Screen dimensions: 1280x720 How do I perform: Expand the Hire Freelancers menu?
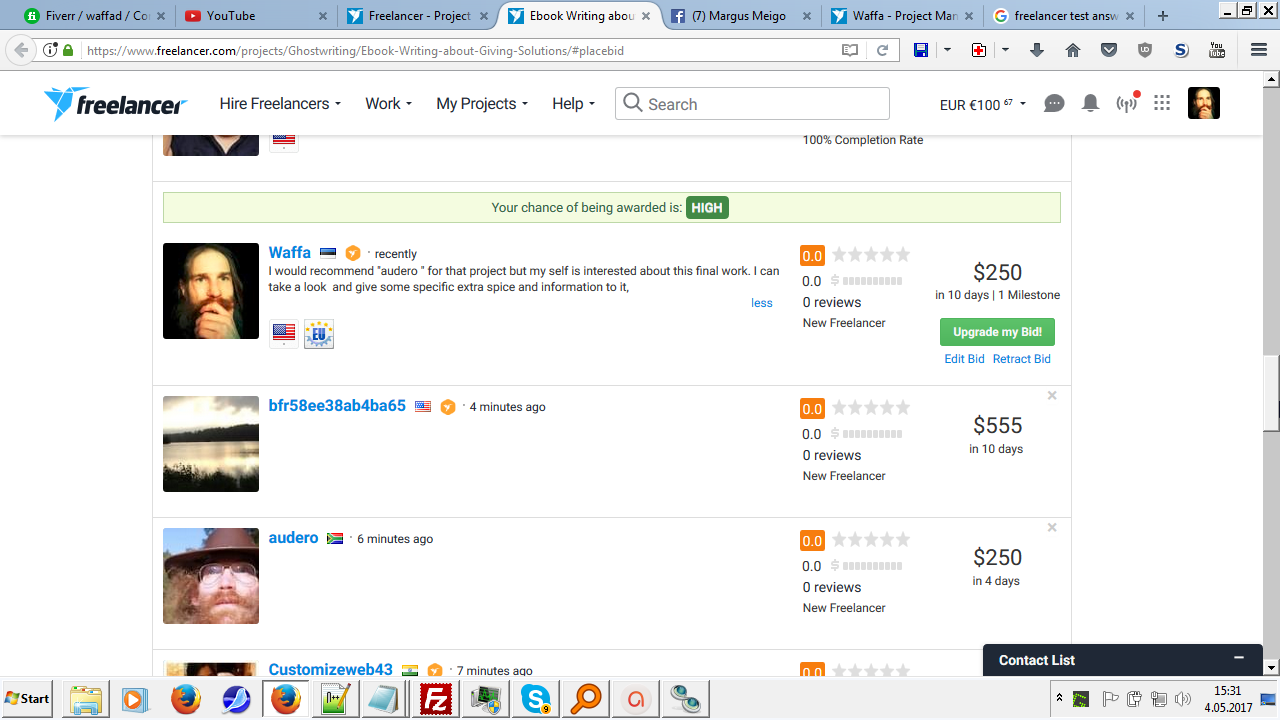click(280, 103)
